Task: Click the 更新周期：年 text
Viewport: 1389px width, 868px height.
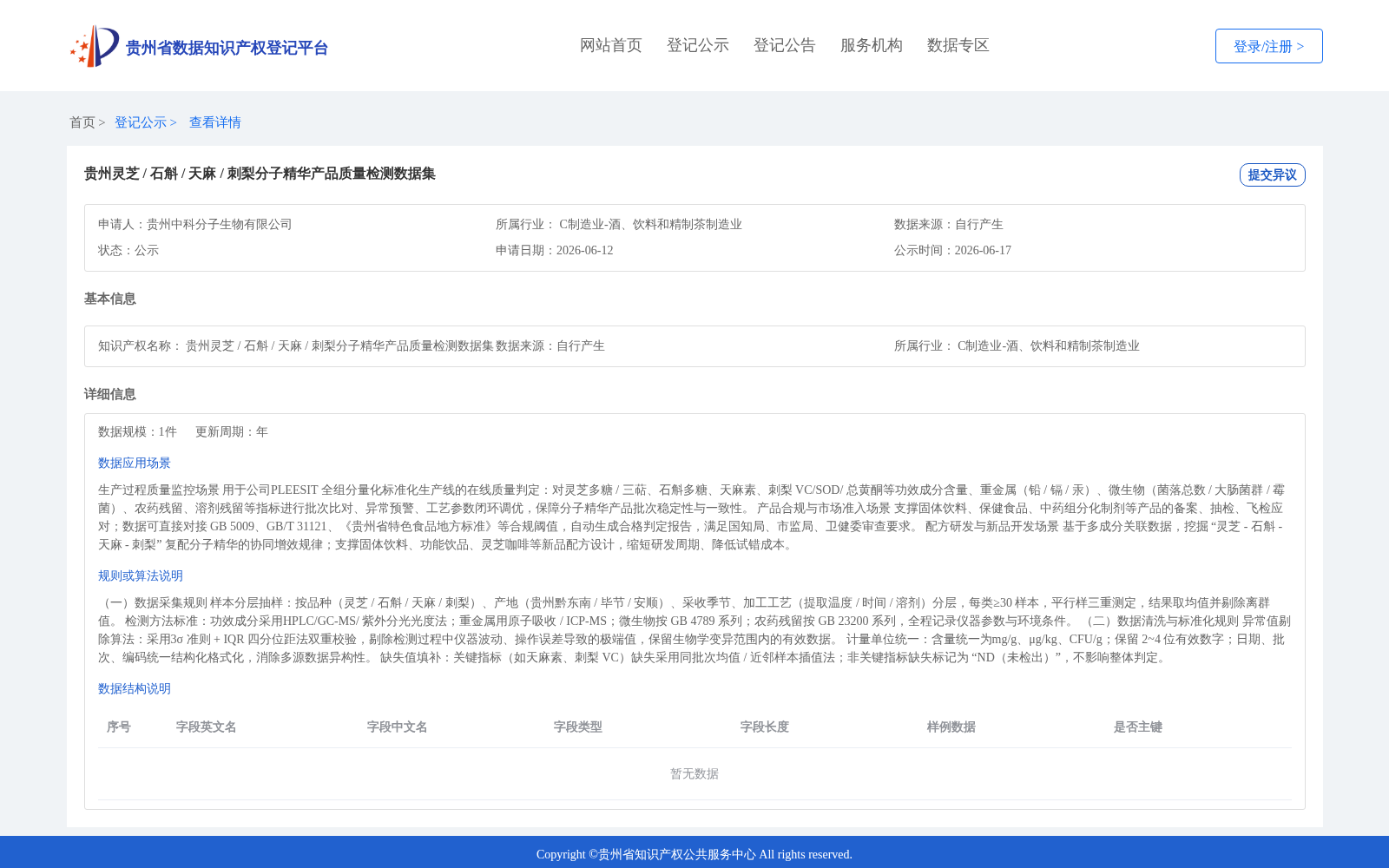Action: [x=232, y=432]
